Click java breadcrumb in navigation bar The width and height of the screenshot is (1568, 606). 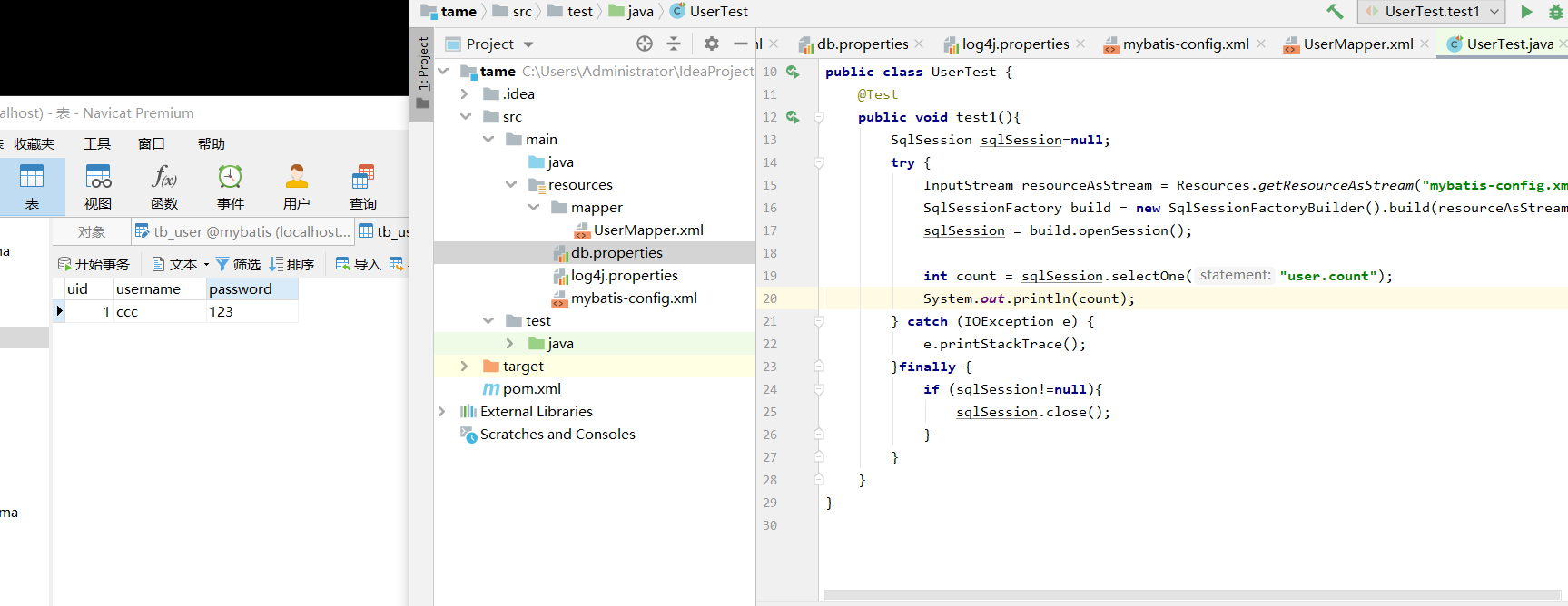[x=631, y=11]
